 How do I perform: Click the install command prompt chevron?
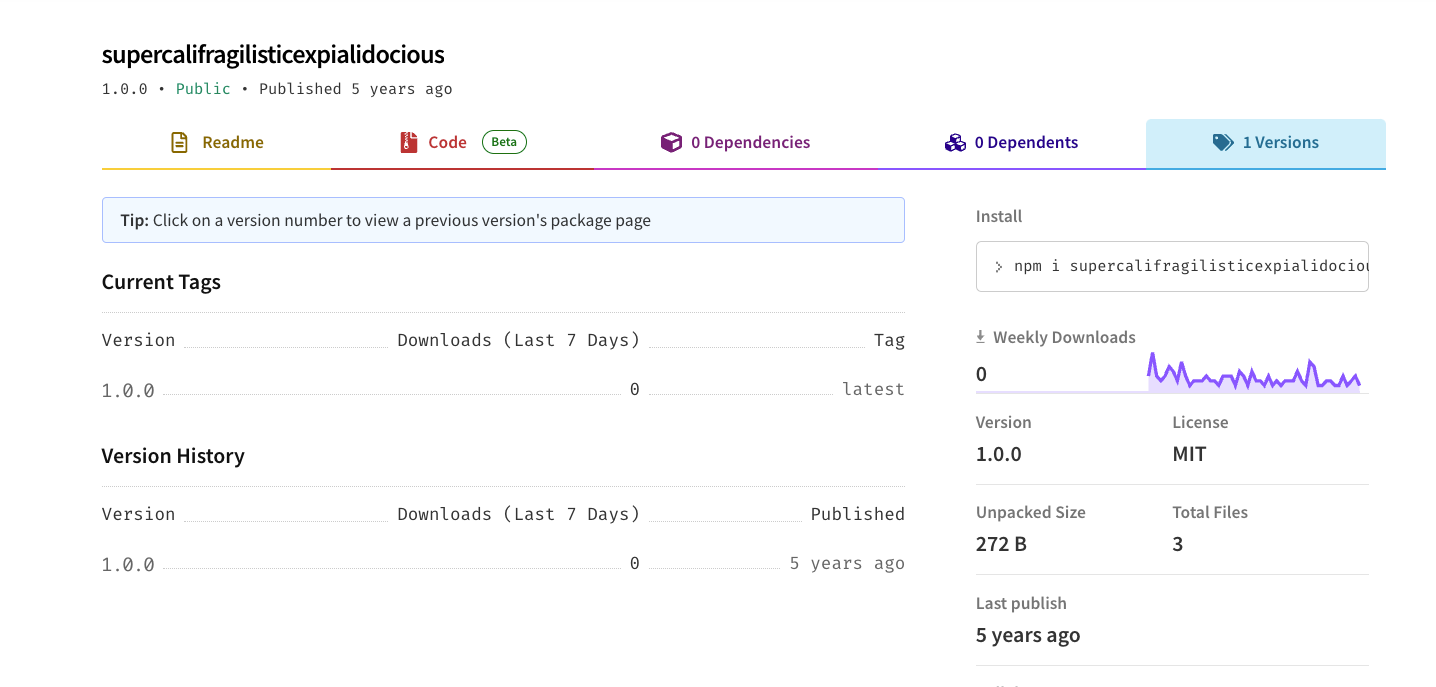point(998,267)
